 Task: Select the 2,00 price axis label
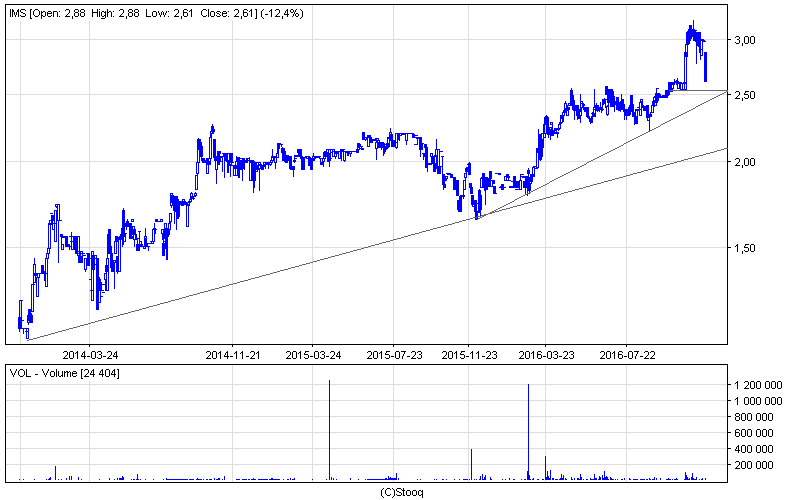745,162
